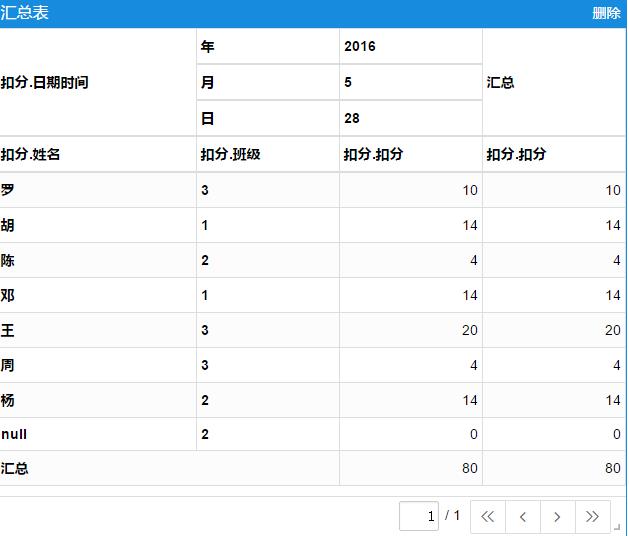Select the name cell 周
This screenshot has width=629, height=536.
point(98,365)
